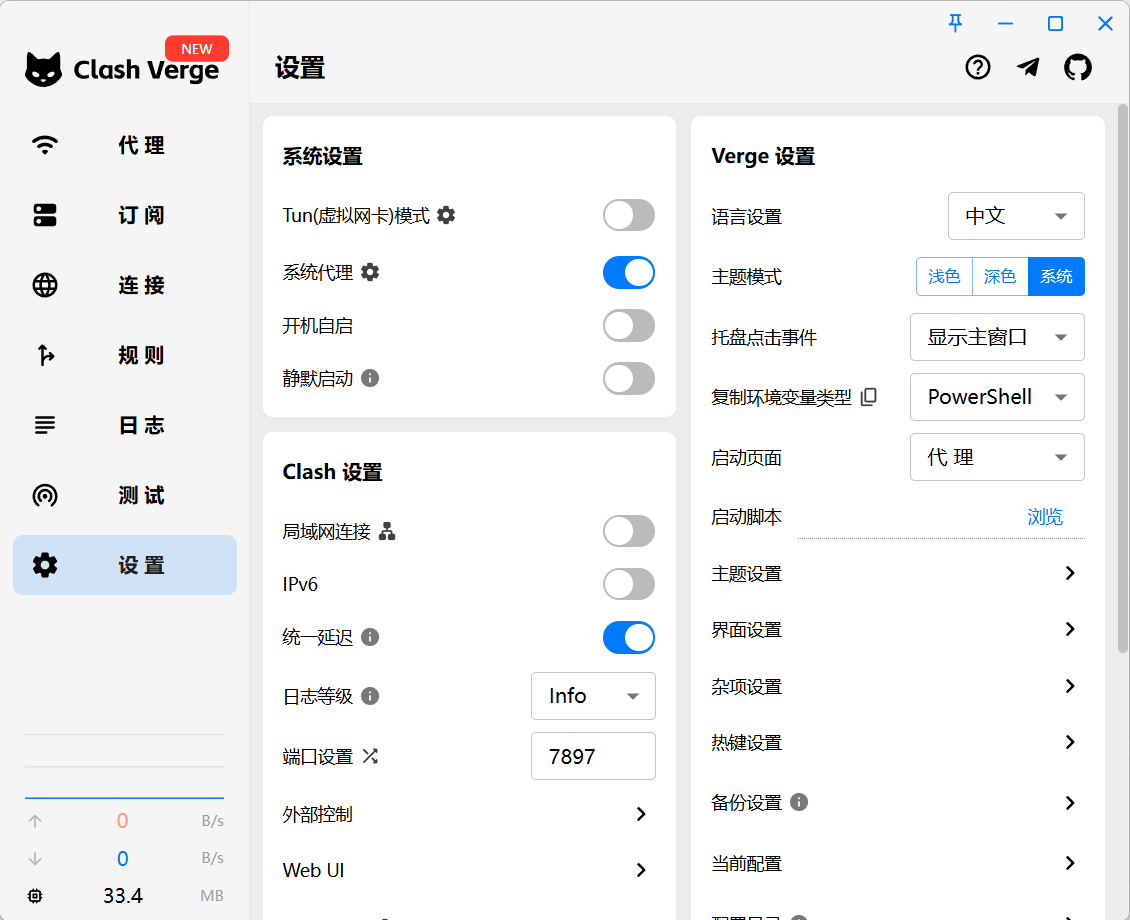The width and height of the screenshot is (1130, 920).
Task: Open the help manual icon
Action: click(x=978, y=68)
